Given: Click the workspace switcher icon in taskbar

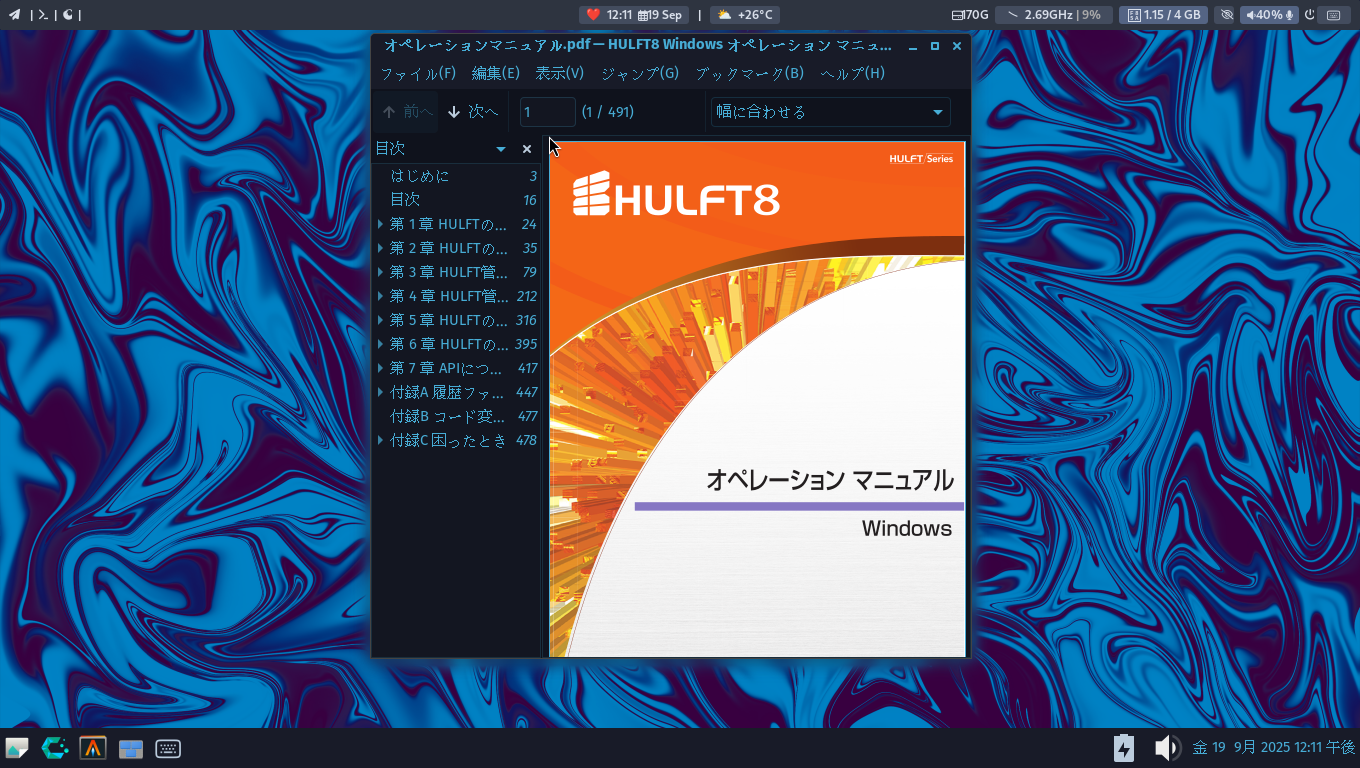Looking at the screenshot, I should pyautogui.click(x=131, y=749).
